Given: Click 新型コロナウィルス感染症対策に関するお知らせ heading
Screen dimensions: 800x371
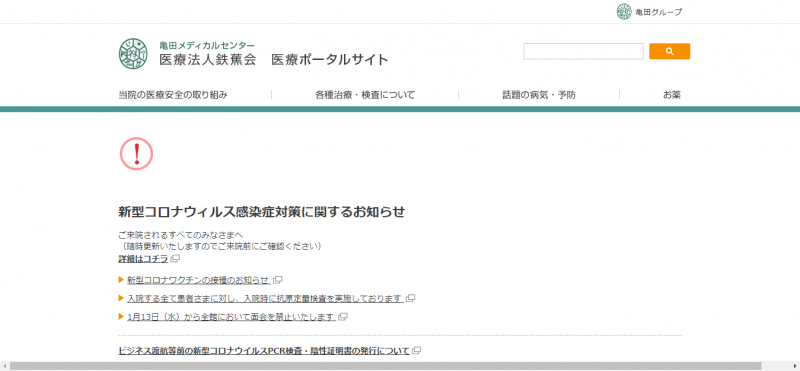Looking at the screenshot, I should [262, 212].
